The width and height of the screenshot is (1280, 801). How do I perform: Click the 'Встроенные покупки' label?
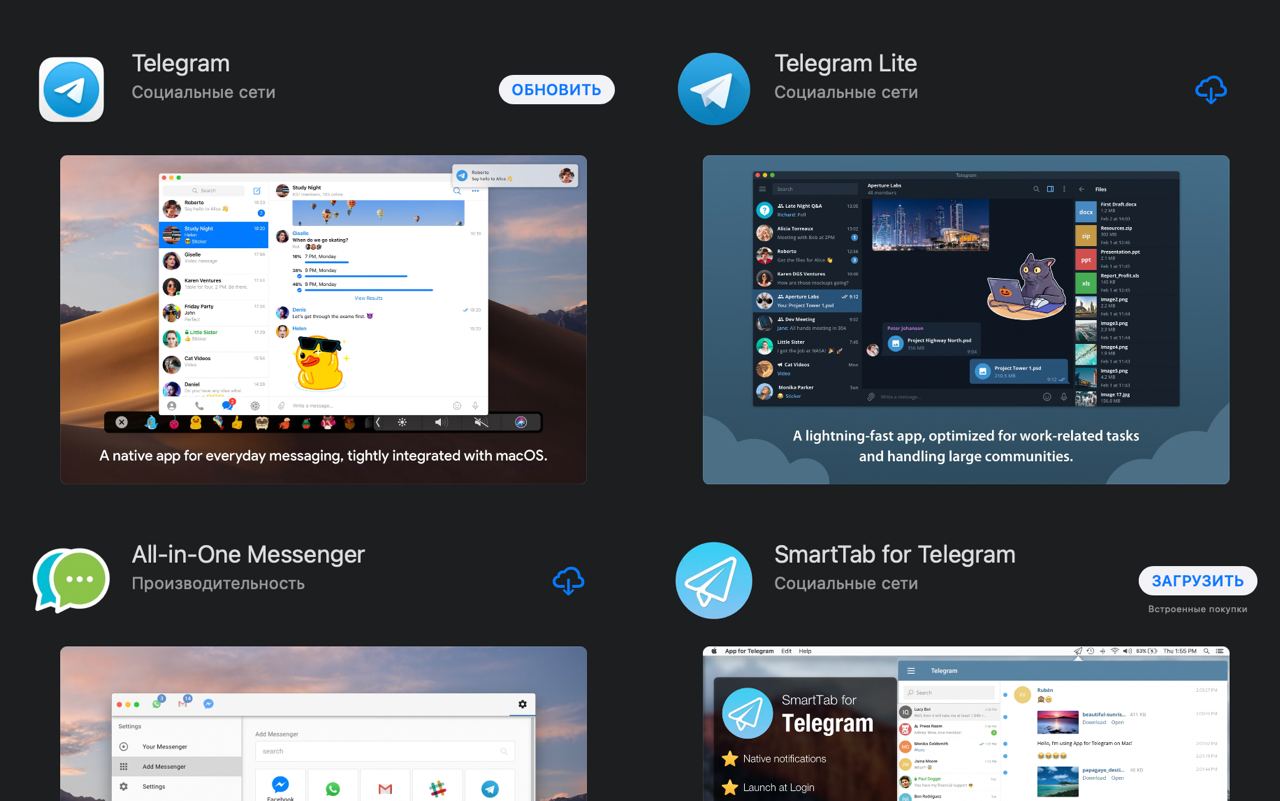(1197, 609)
